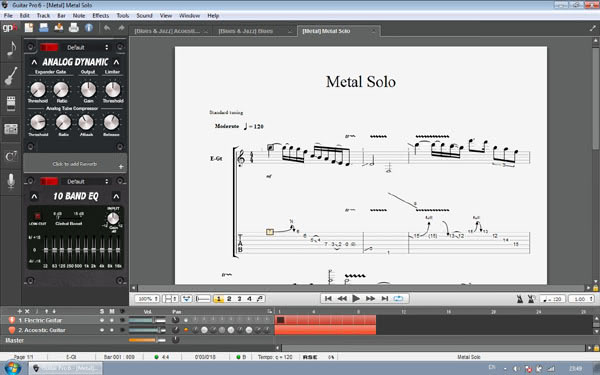Open the page layout view dropdown

point(170,299)
